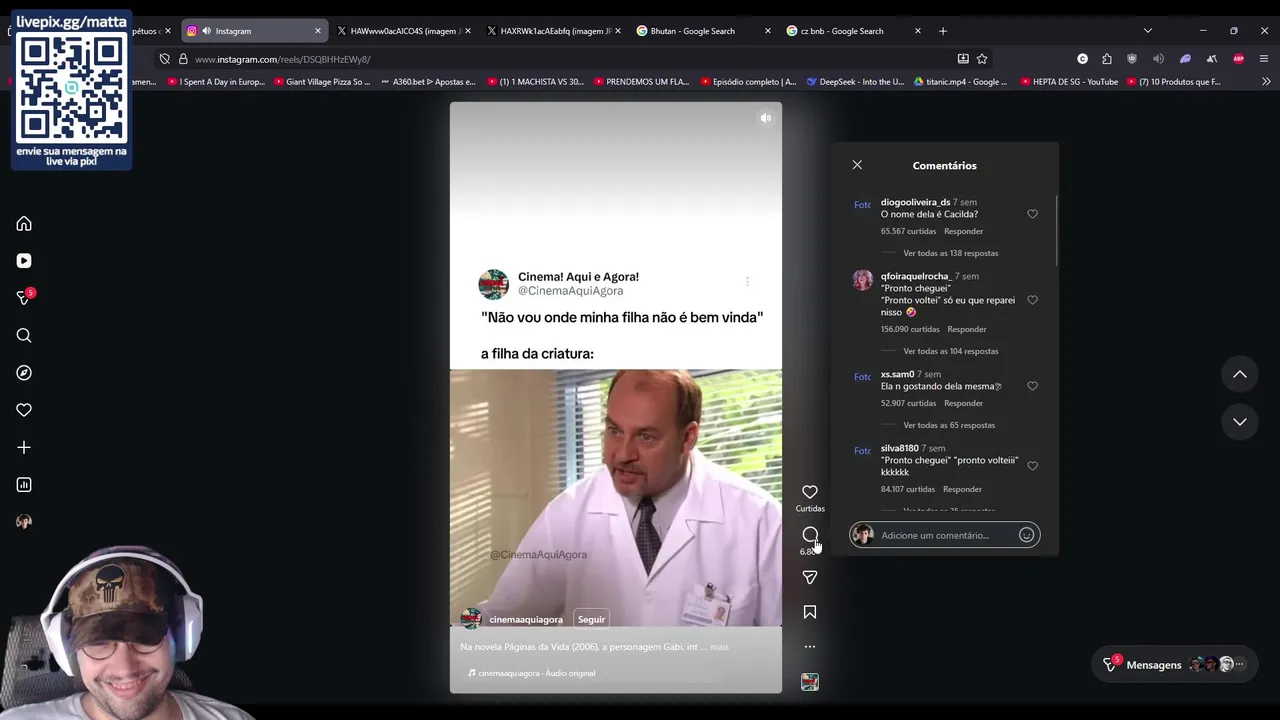Screen dimensions: 1280x720
Task: Close the Instagram browser tab
Action: point(318,31)
